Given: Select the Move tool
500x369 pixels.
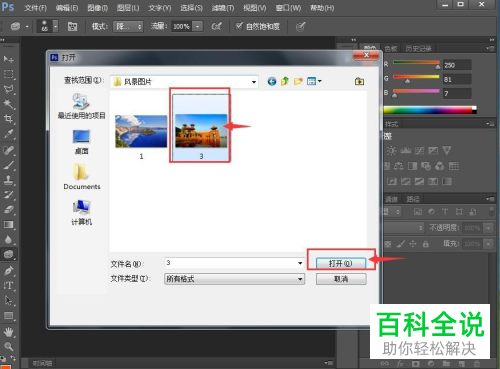Looking at the screenshot, I should tap(8, 59).
